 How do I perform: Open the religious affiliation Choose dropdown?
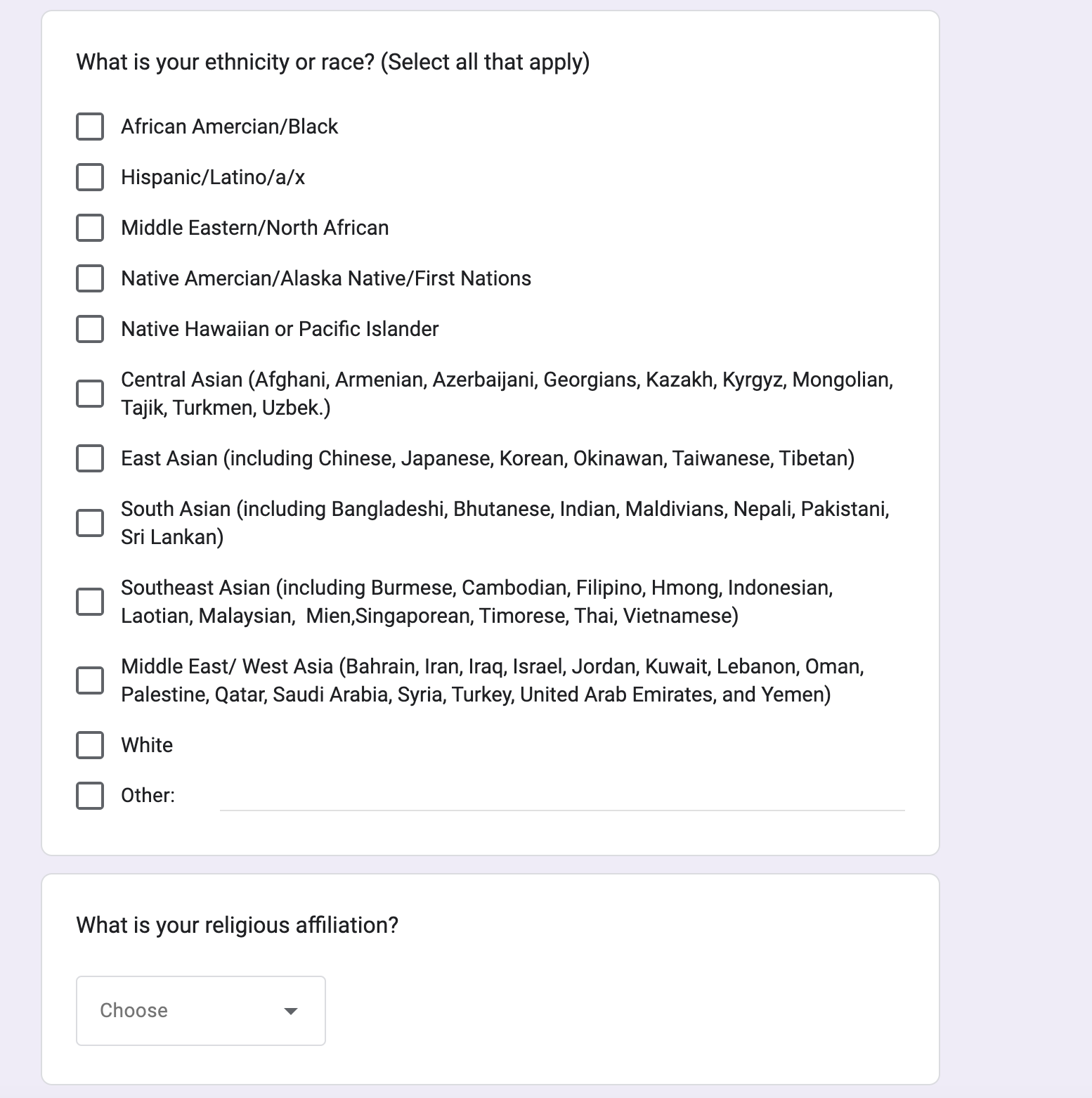[200, 1011]
